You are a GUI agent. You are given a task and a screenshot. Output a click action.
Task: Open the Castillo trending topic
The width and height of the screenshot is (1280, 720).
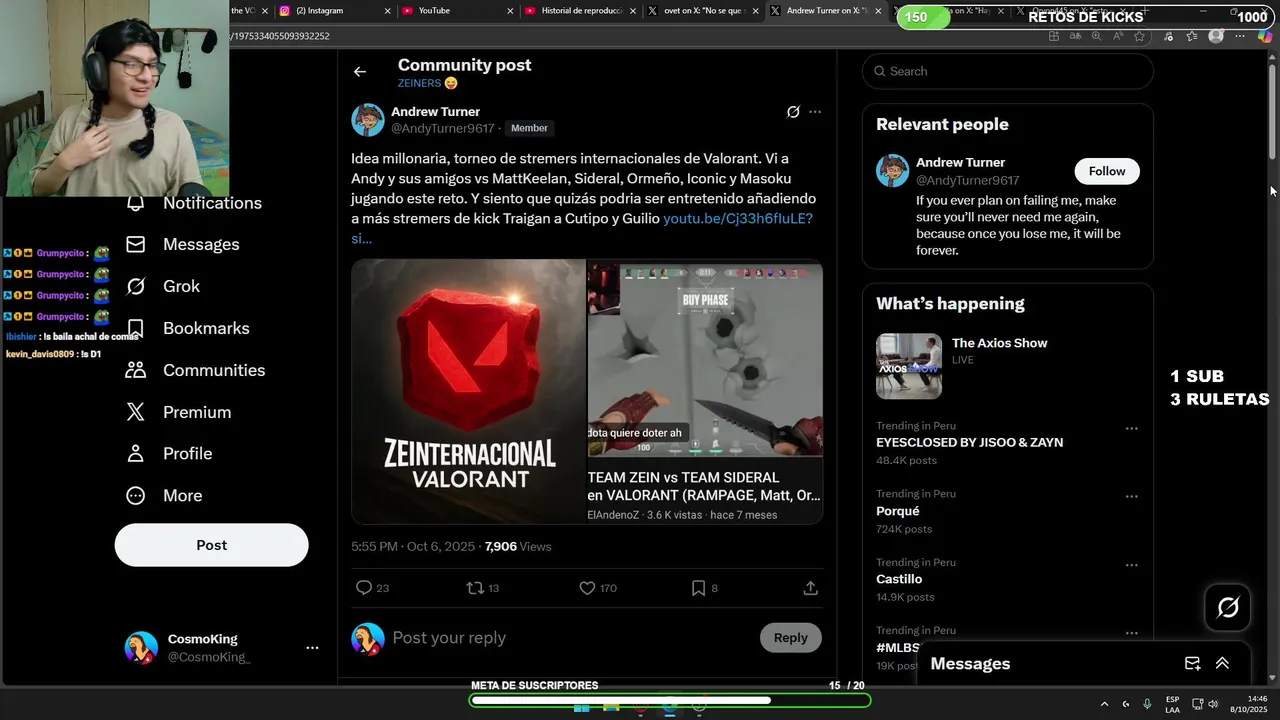899,579
